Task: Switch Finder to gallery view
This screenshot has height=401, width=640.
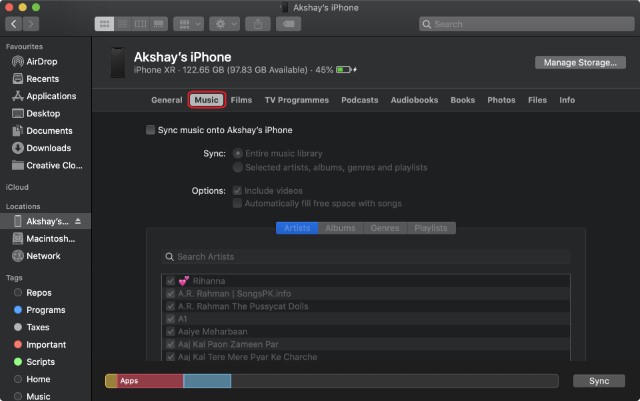Action: pyautogui.click(x=158, y=24)
